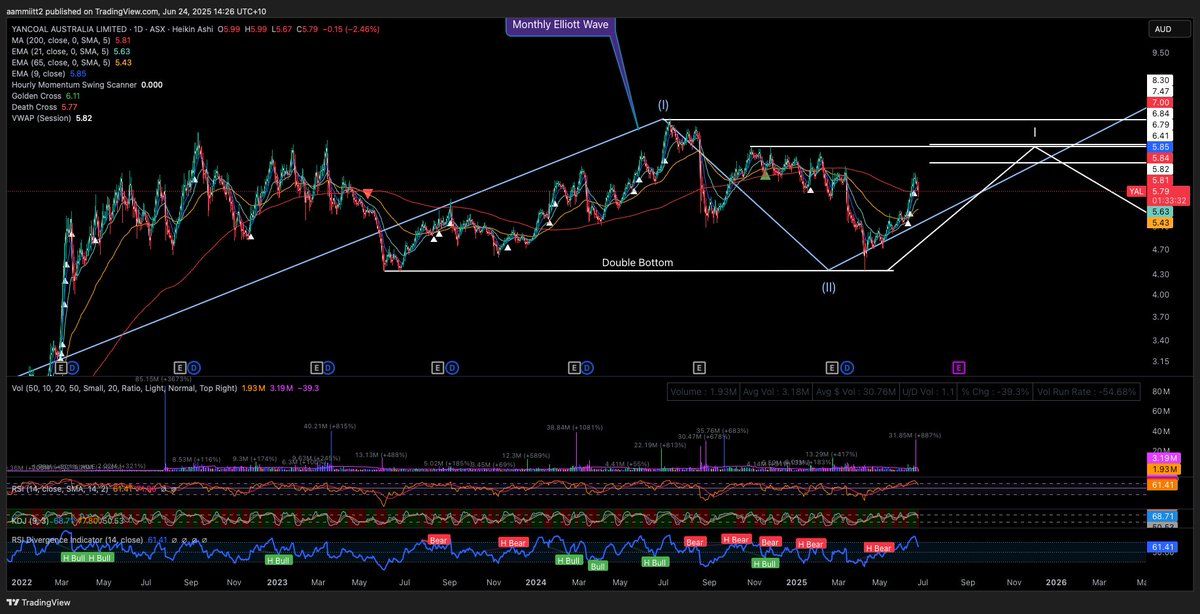Click the blue 5.85 EMA price label
The image size is (1200, 614).
1161,147
